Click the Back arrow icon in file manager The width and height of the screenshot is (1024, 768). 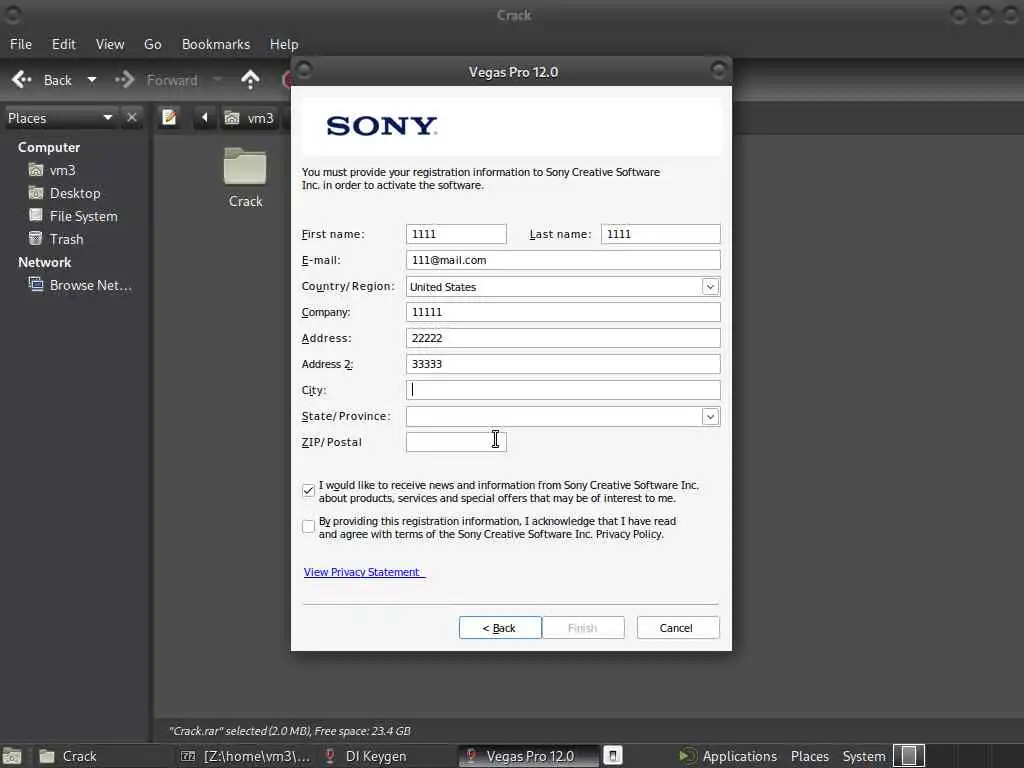click(x=22, y=80)
